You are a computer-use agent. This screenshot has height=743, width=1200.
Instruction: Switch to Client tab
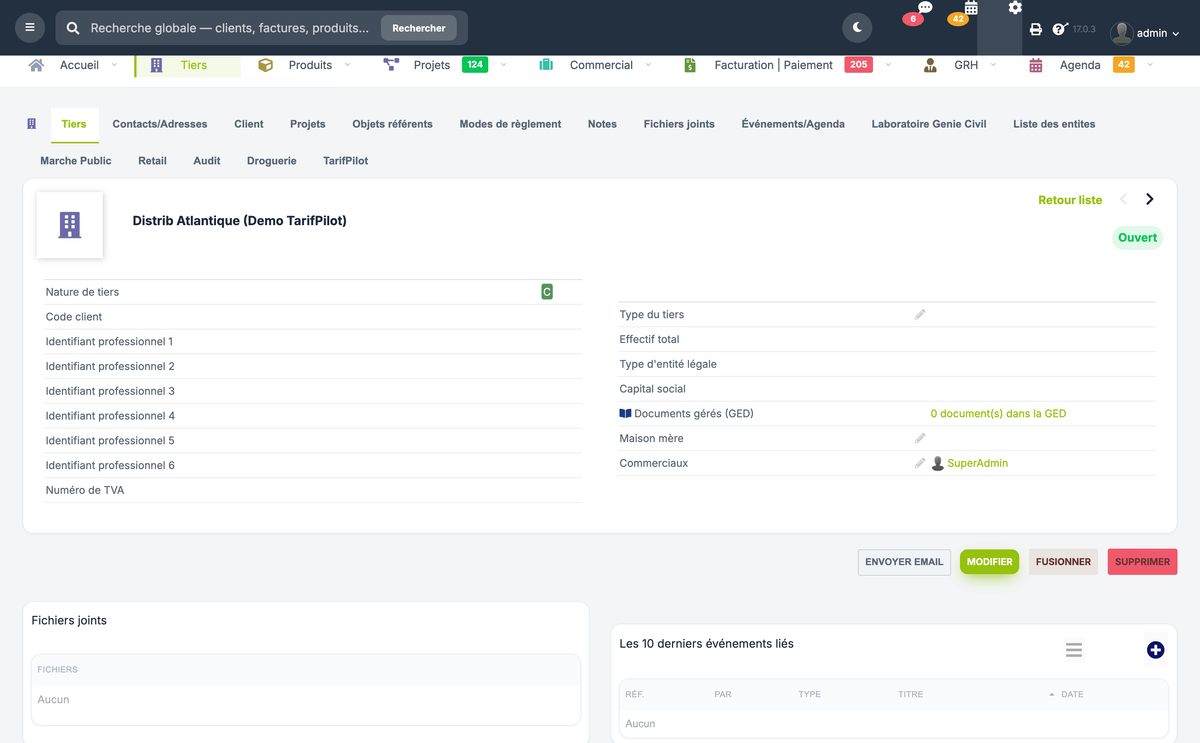click(249, 124)
